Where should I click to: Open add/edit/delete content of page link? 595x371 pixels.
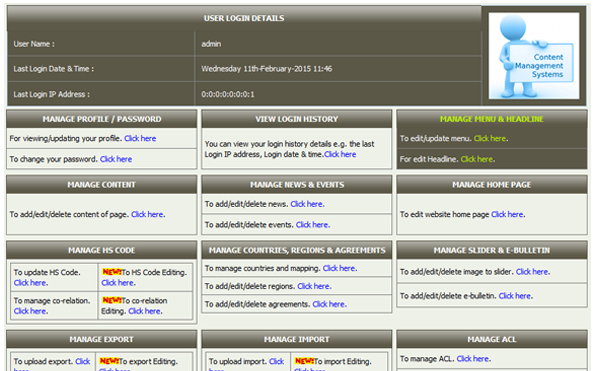(147, 214)
